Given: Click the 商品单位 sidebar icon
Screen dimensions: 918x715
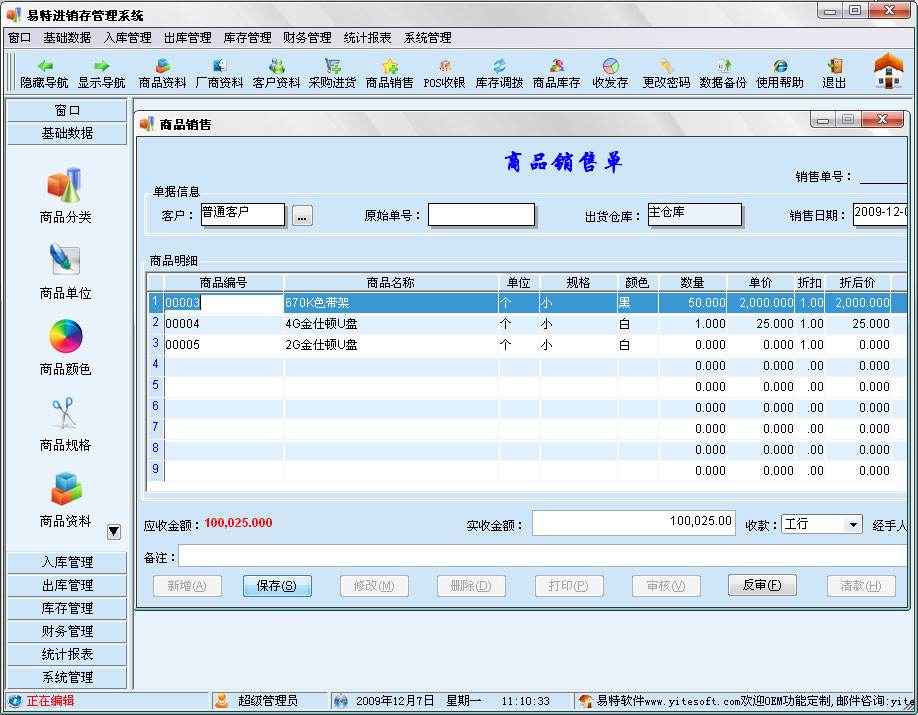Looking at the screenshot, I should (x=63, y=270).
